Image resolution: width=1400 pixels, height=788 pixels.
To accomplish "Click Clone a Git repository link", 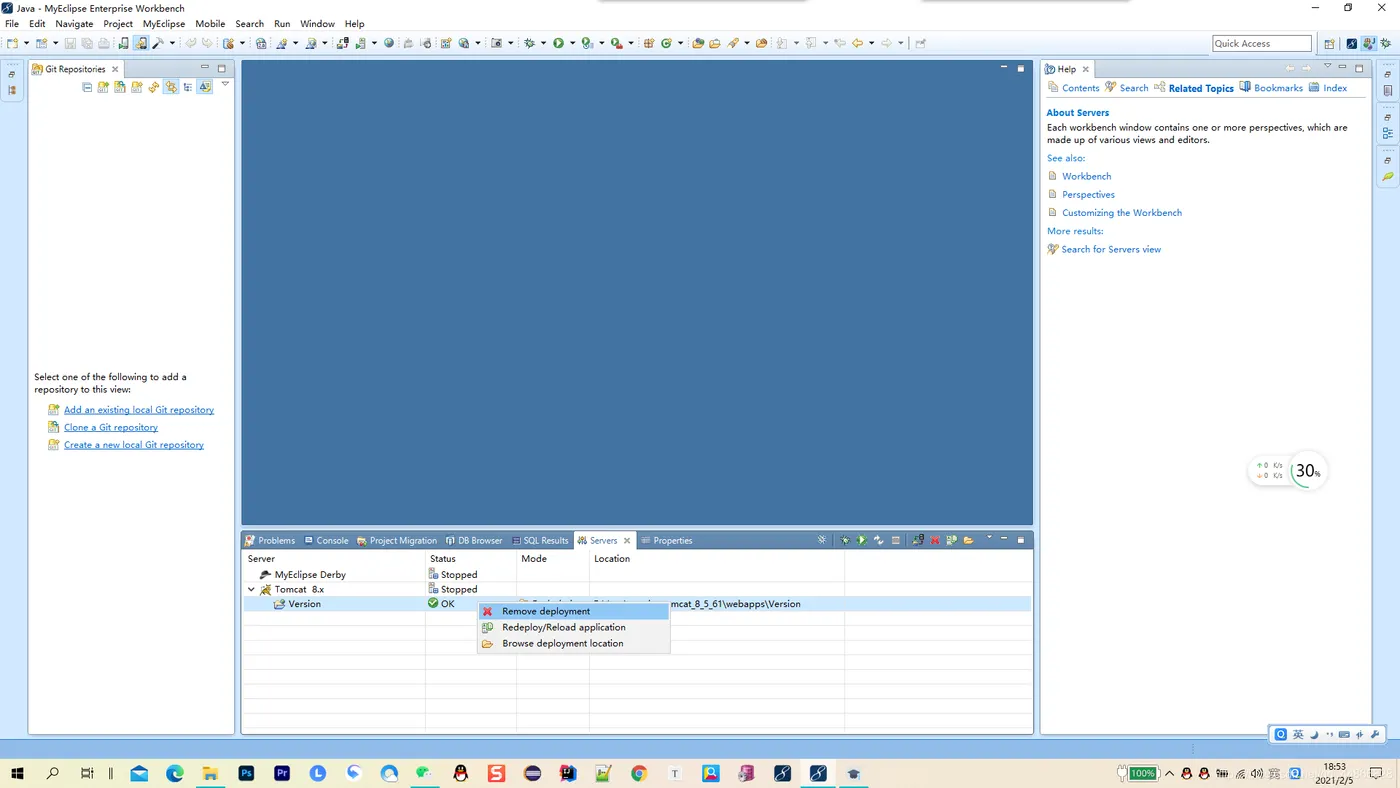I will (111, 427).
